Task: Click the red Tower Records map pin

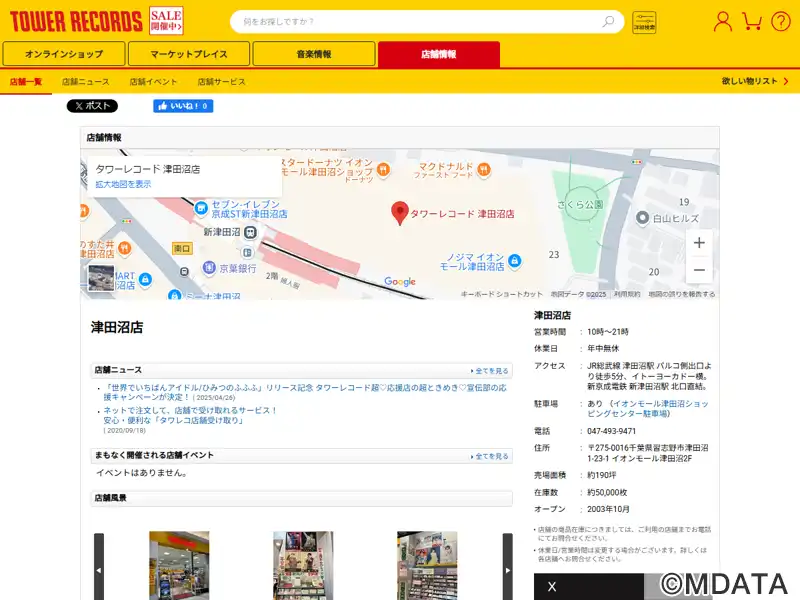Action: click(399, 213)
